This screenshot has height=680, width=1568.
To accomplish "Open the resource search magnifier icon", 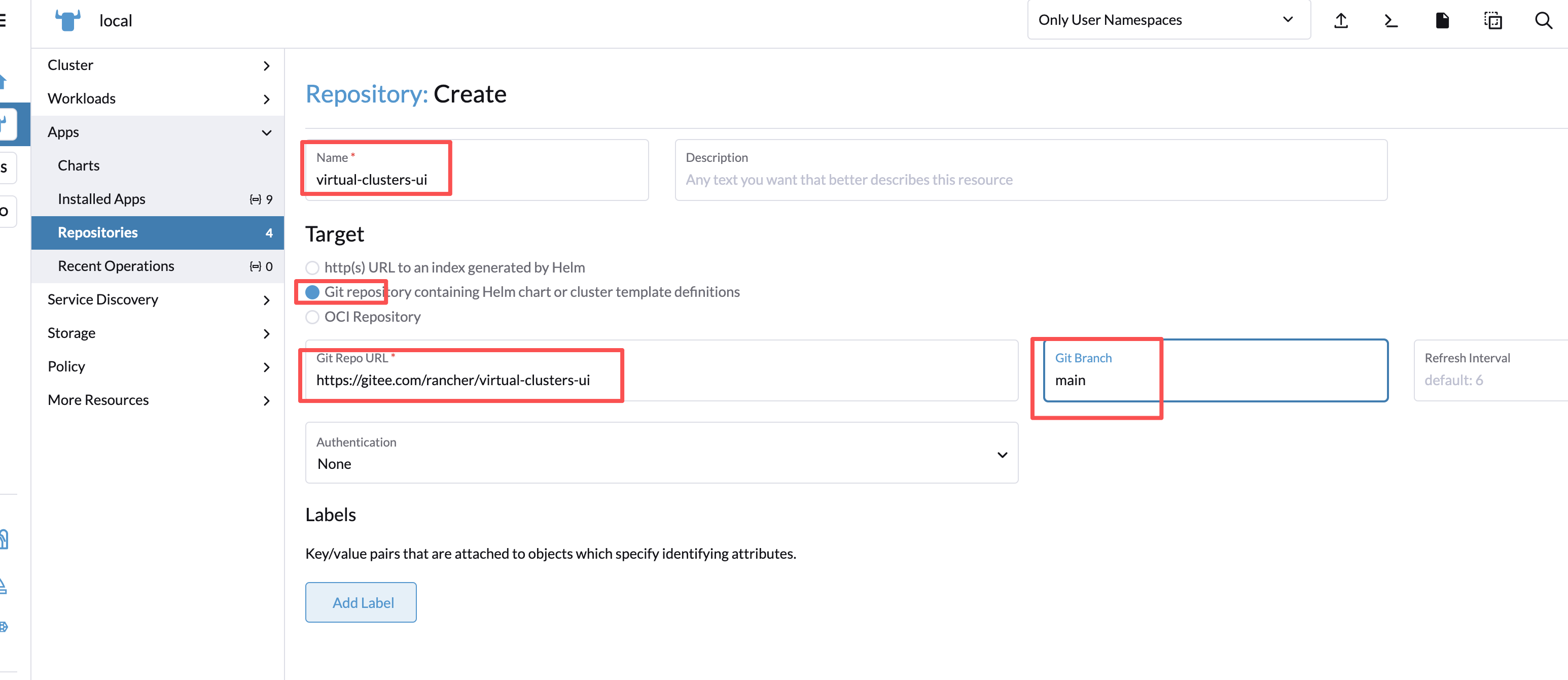I will 1543,21.
